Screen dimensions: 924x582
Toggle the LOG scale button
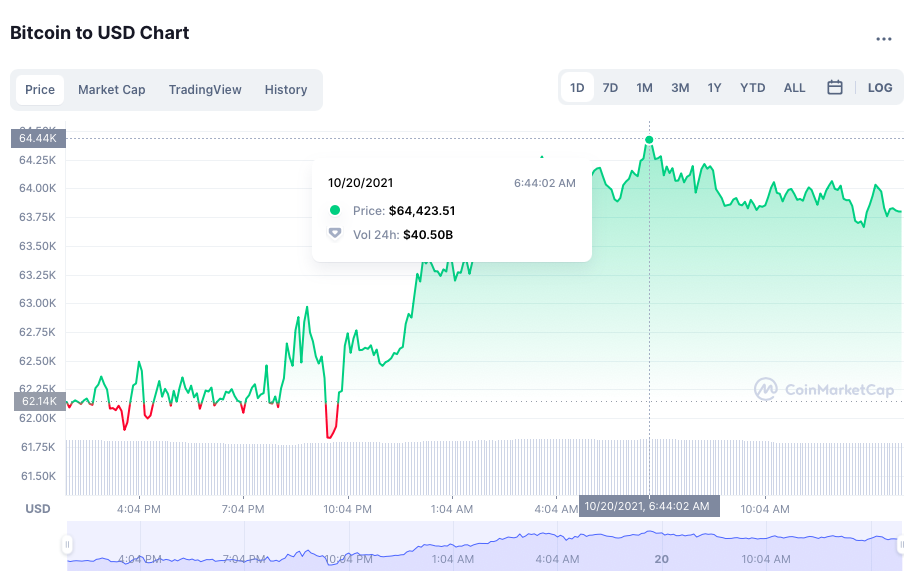(x=880, y=88)
